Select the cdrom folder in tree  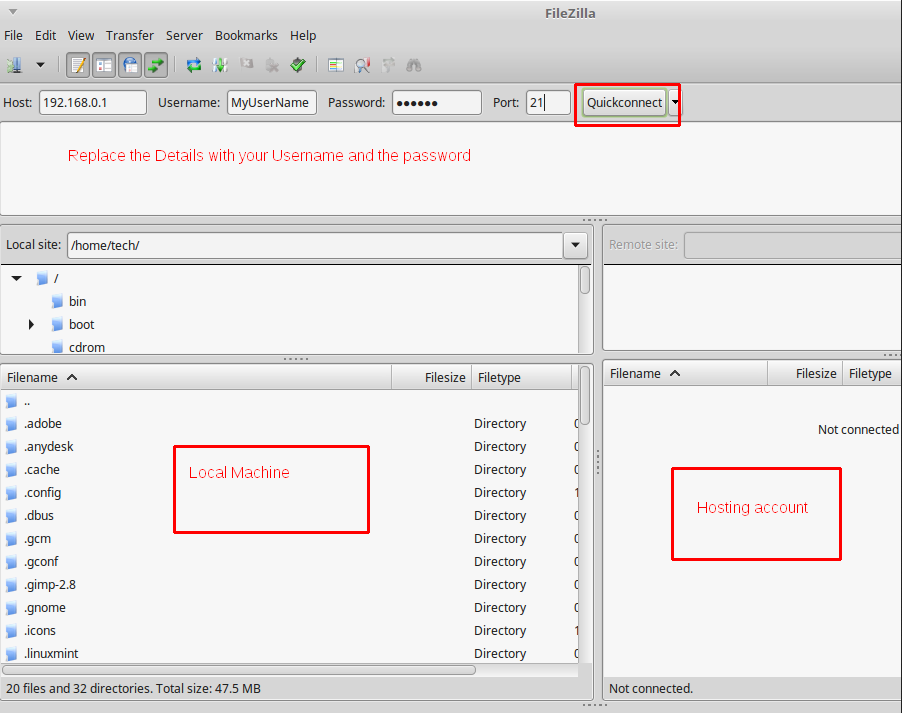[86, 348]
